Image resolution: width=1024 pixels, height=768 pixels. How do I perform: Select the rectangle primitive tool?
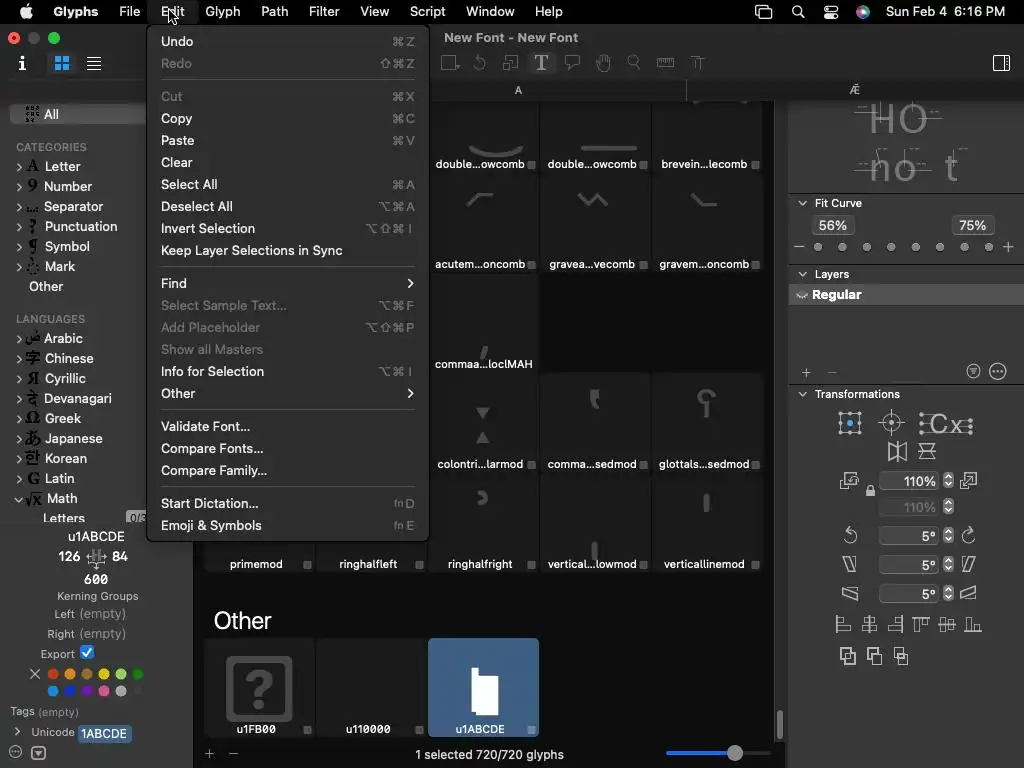coord(450,63)
